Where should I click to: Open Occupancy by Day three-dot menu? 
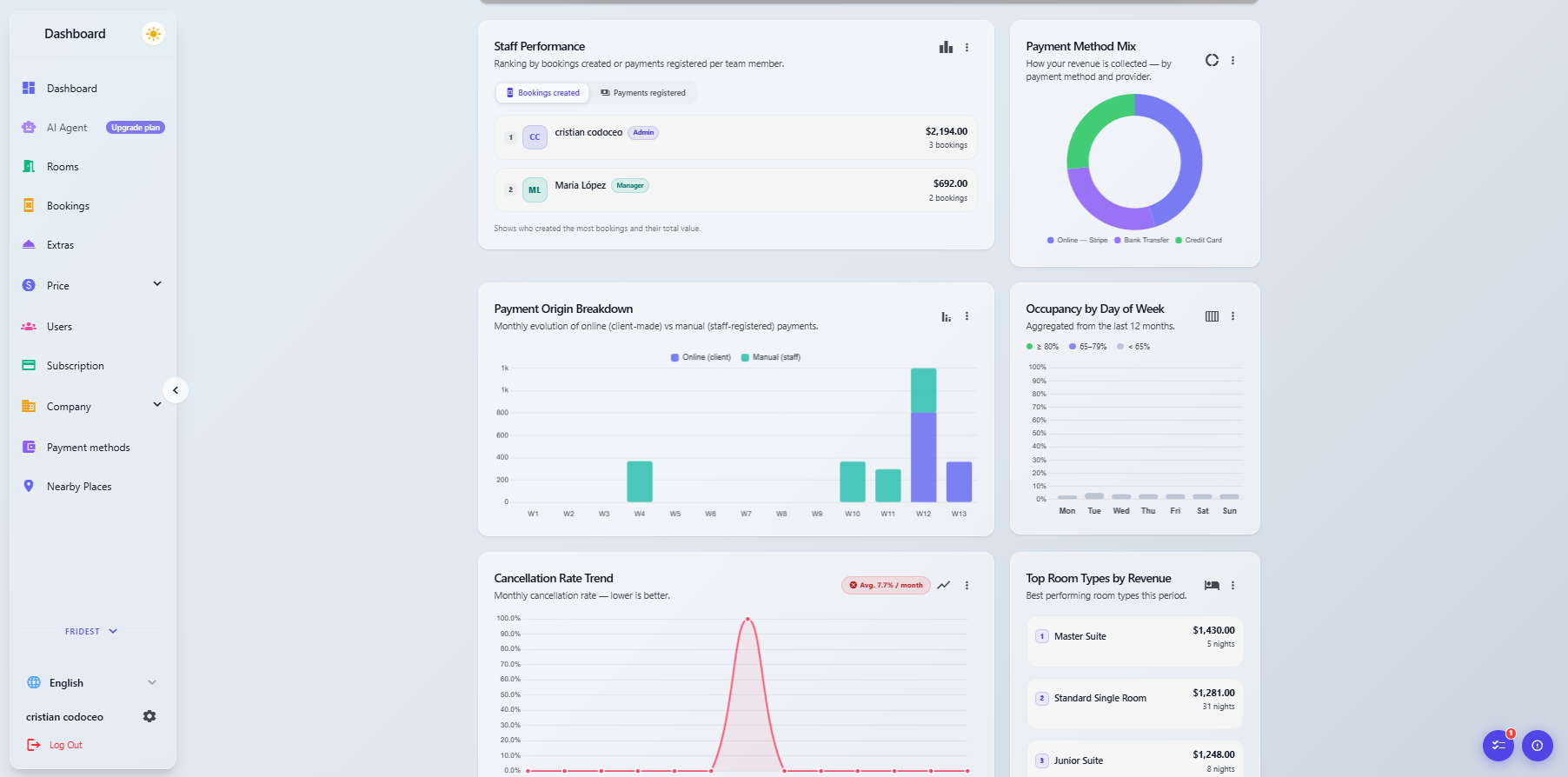point(1232,316)
